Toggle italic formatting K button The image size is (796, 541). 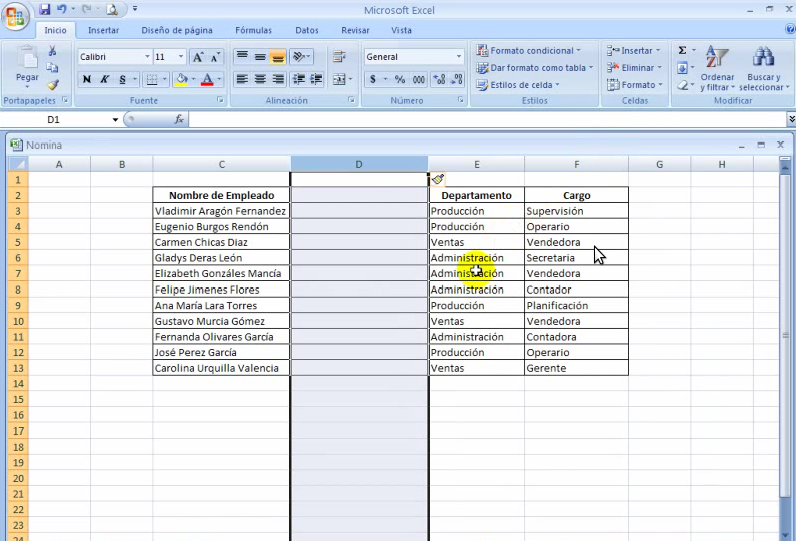[x=105, y=79]
